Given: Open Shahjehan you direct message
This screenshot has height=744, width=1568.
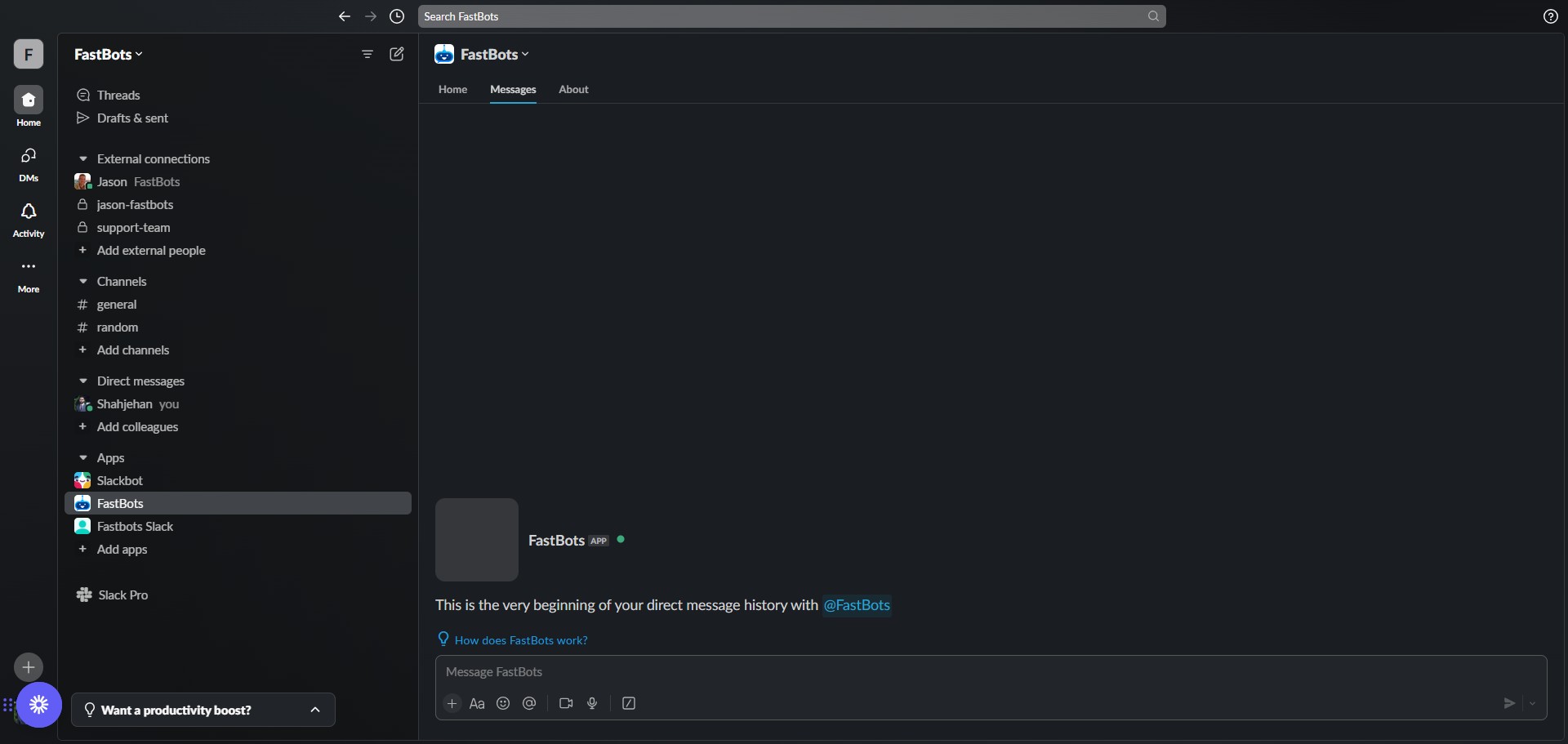Looking at the screenshot, I should click(x=238, y=403).
